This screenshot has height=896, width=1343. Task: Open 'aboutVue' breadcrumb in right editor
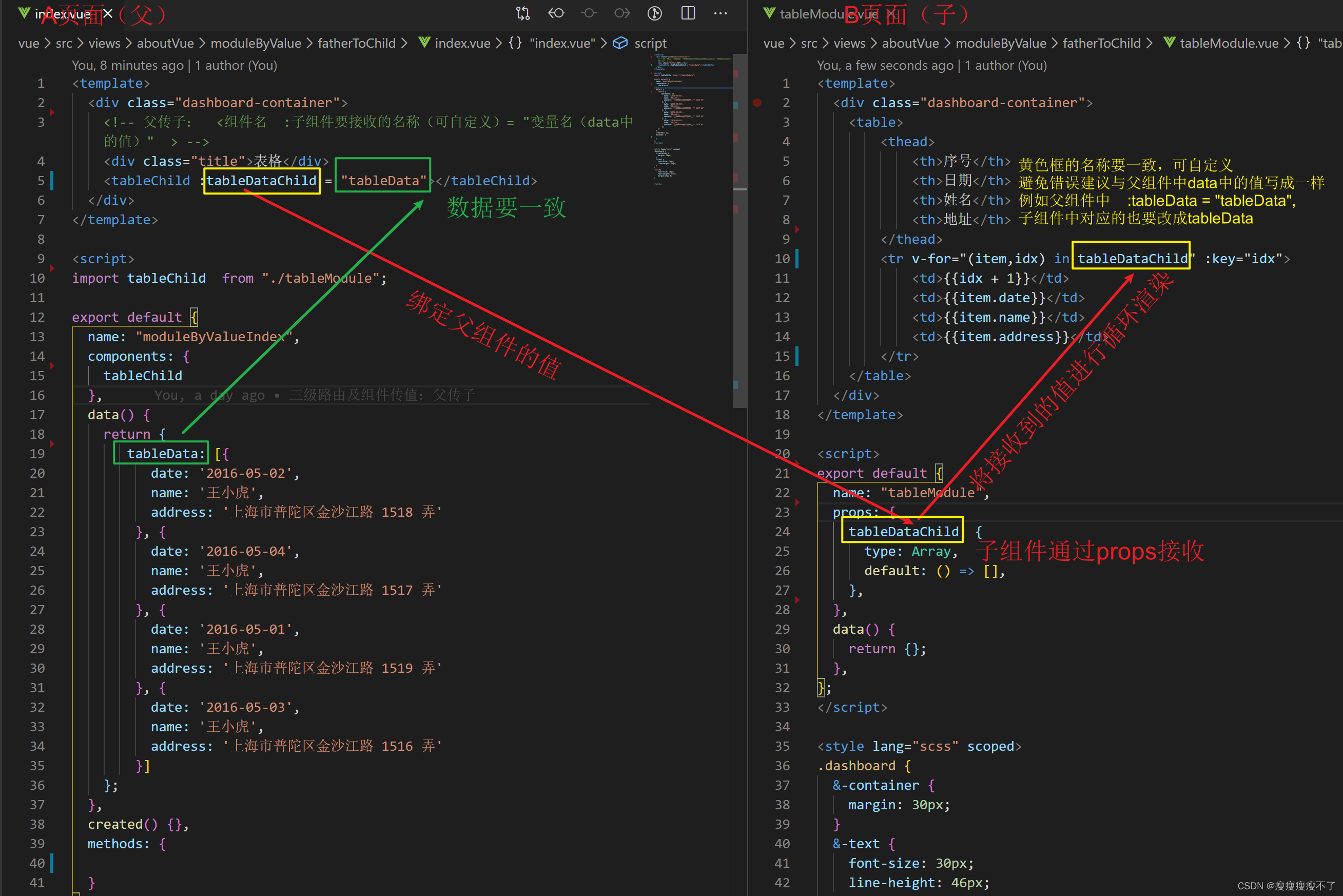click(x=910, y=44)
